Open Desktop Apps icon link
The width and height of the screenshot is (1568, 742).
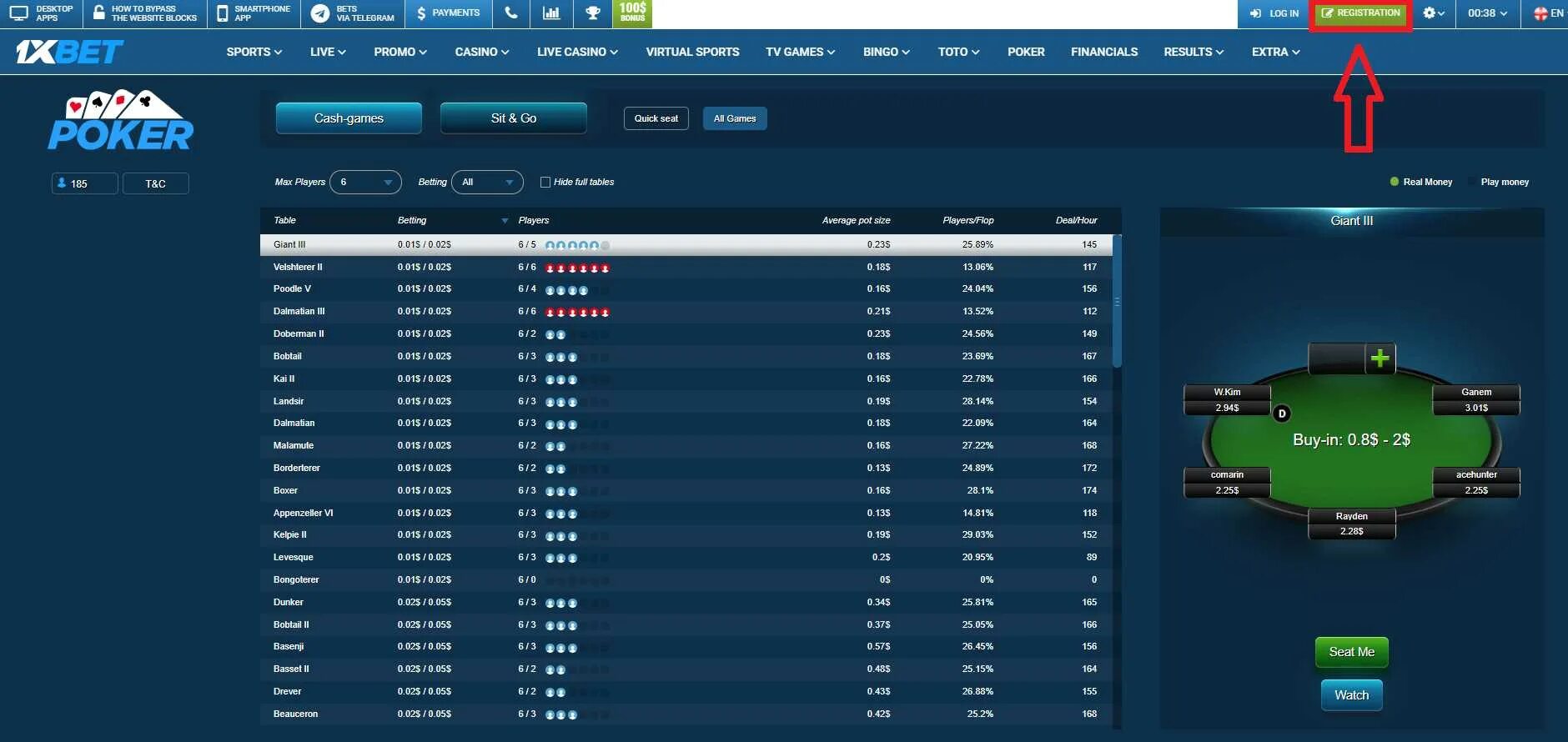(x=42, y=13)
